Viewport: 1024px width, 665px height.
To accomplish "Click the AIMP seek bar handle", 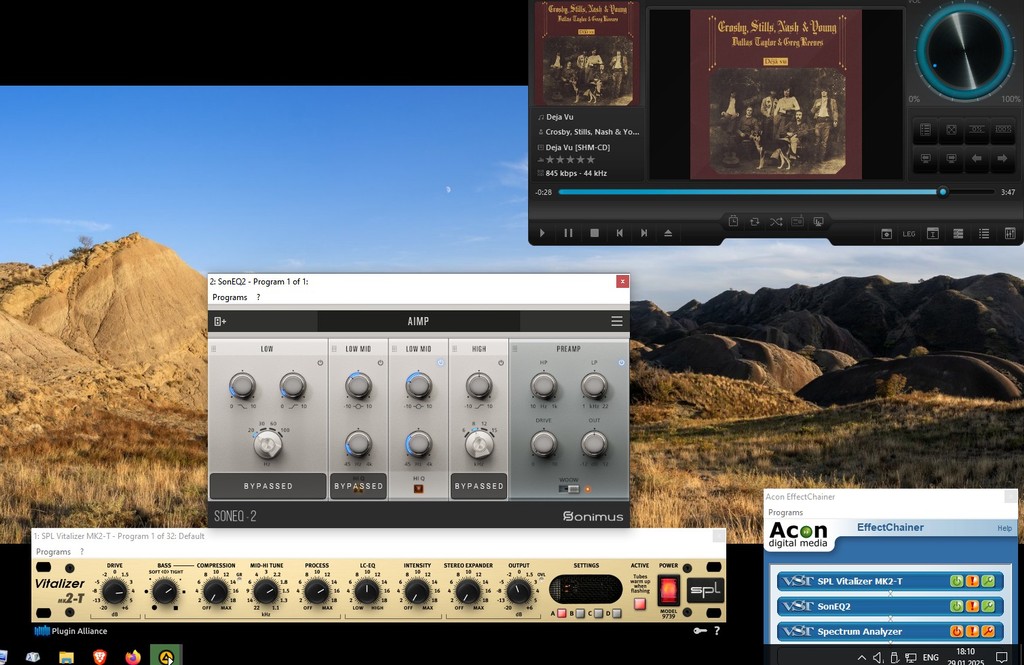I will click(x=942, y=192).
